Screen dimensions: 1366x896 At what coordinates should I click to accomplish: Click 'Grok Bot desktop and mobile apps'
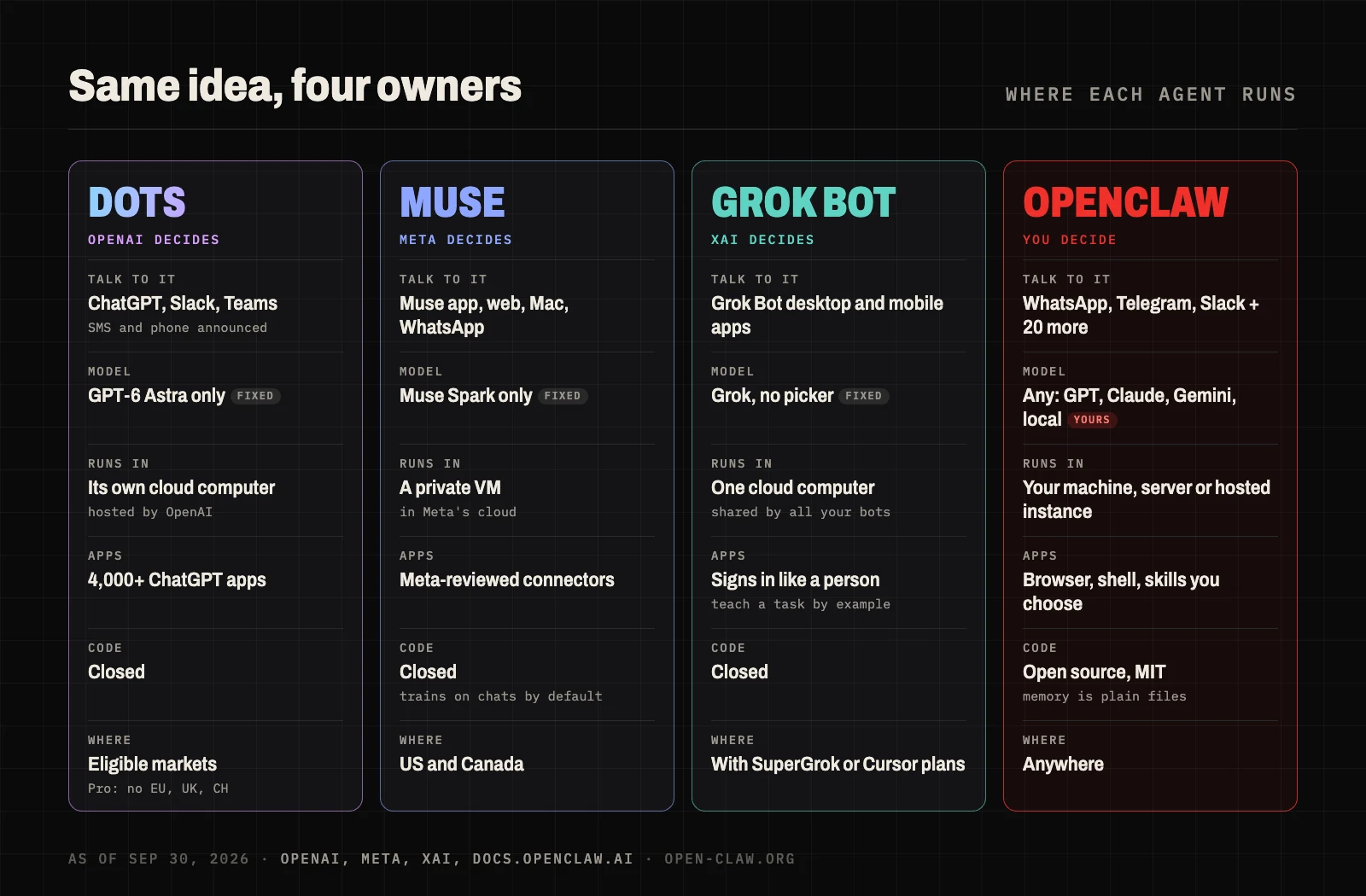827,316
